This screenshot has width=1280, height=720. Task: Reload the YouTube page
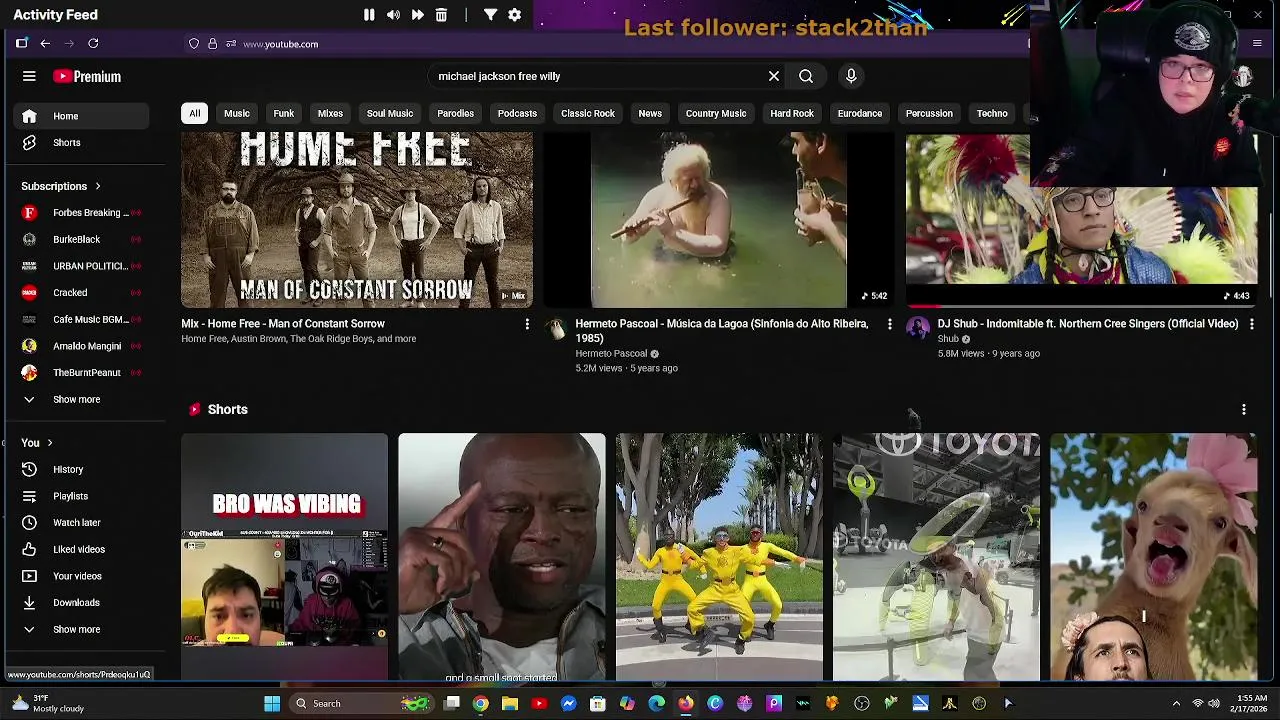[x=93, y=44]
